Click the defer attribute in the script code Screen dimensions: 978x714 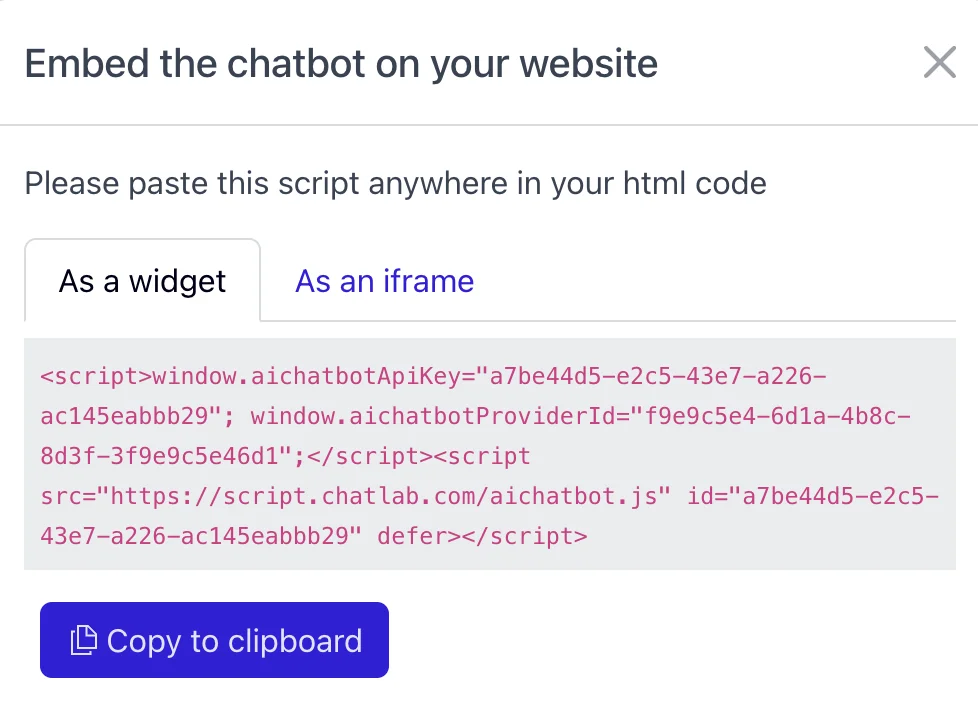pos(414,536)
